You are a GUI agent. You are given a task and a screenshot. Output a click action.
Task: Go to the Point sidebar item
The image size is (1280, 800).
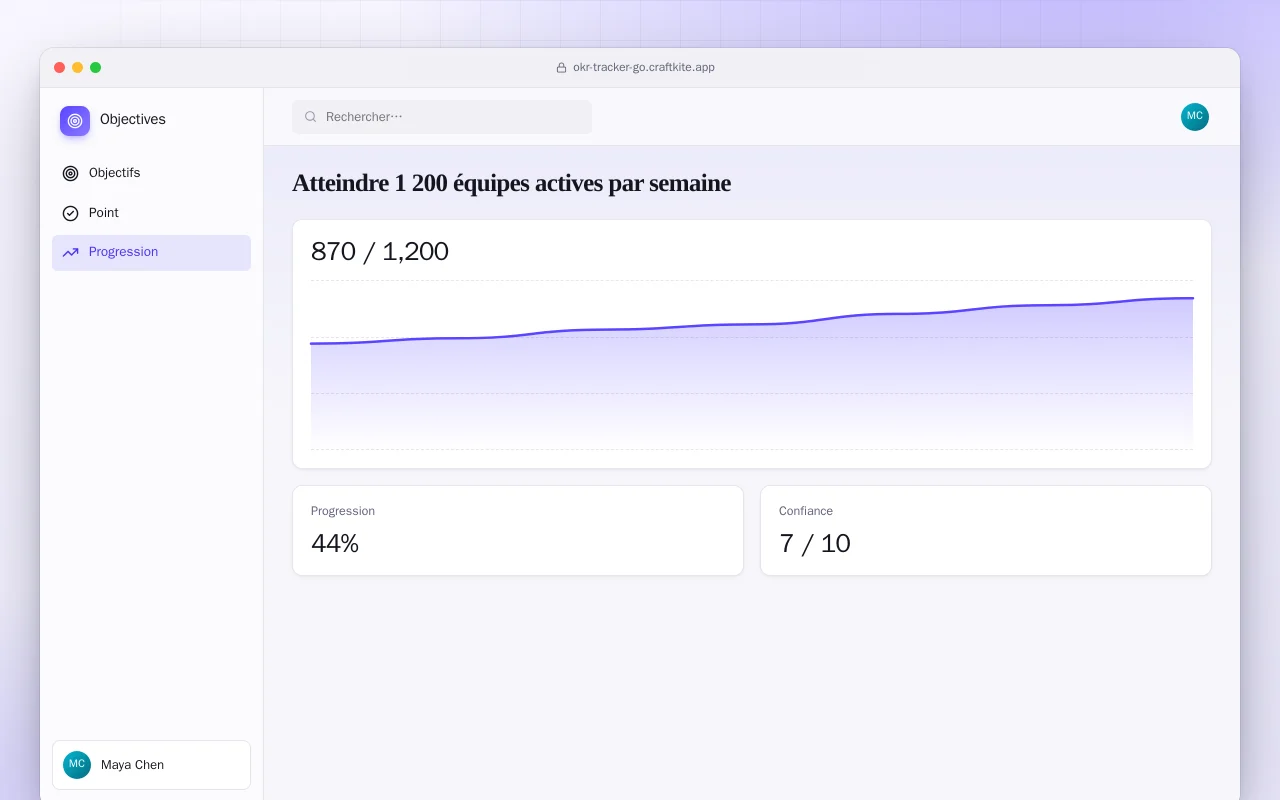tap(151, 213)
